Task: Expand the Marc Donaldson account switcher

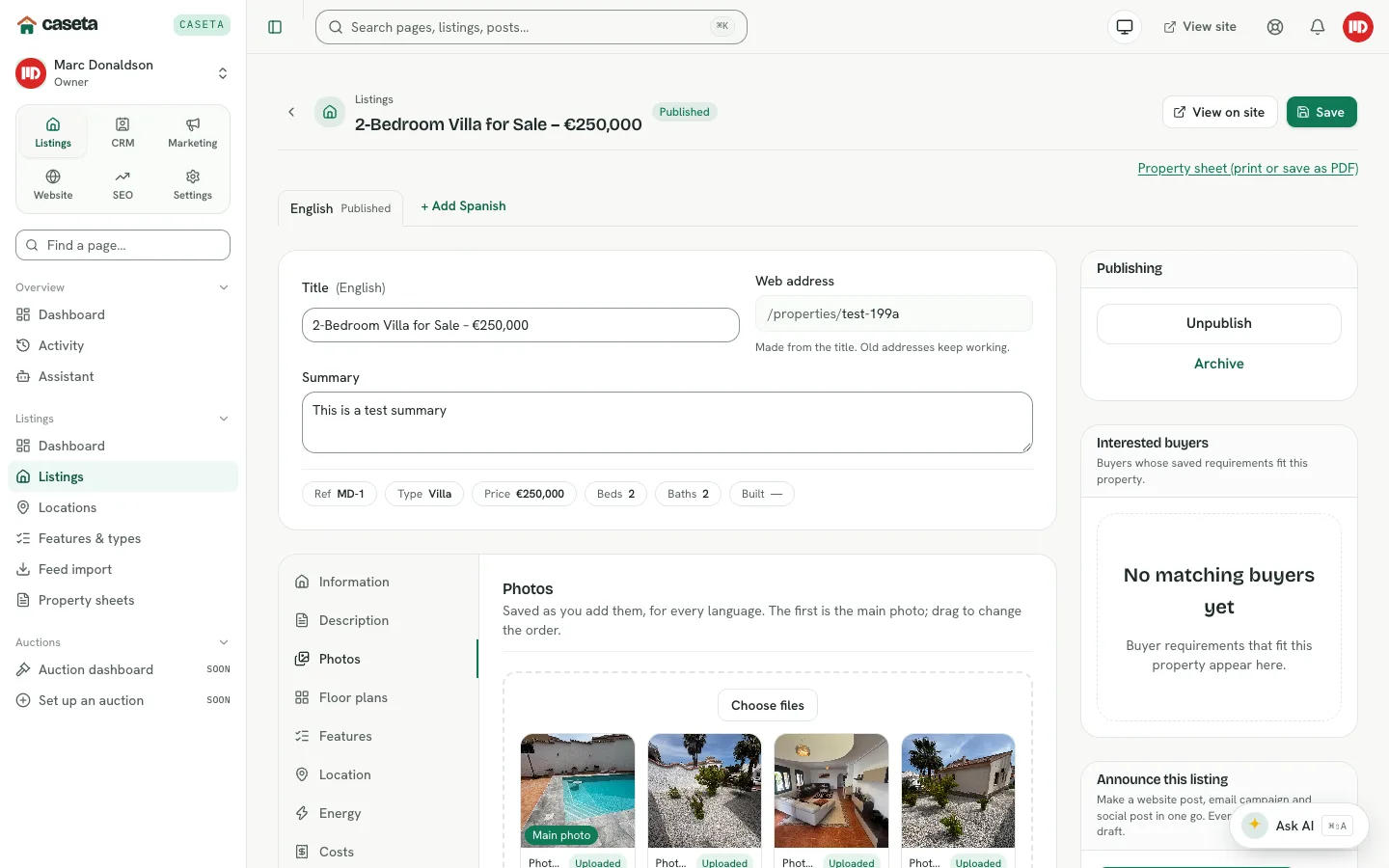Action: click(123, 73)
